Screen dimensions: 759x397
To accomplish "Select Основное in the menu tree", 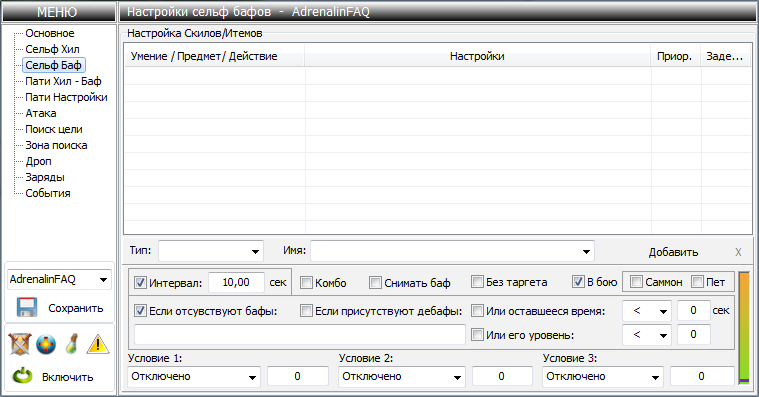I will pos(50,33).
